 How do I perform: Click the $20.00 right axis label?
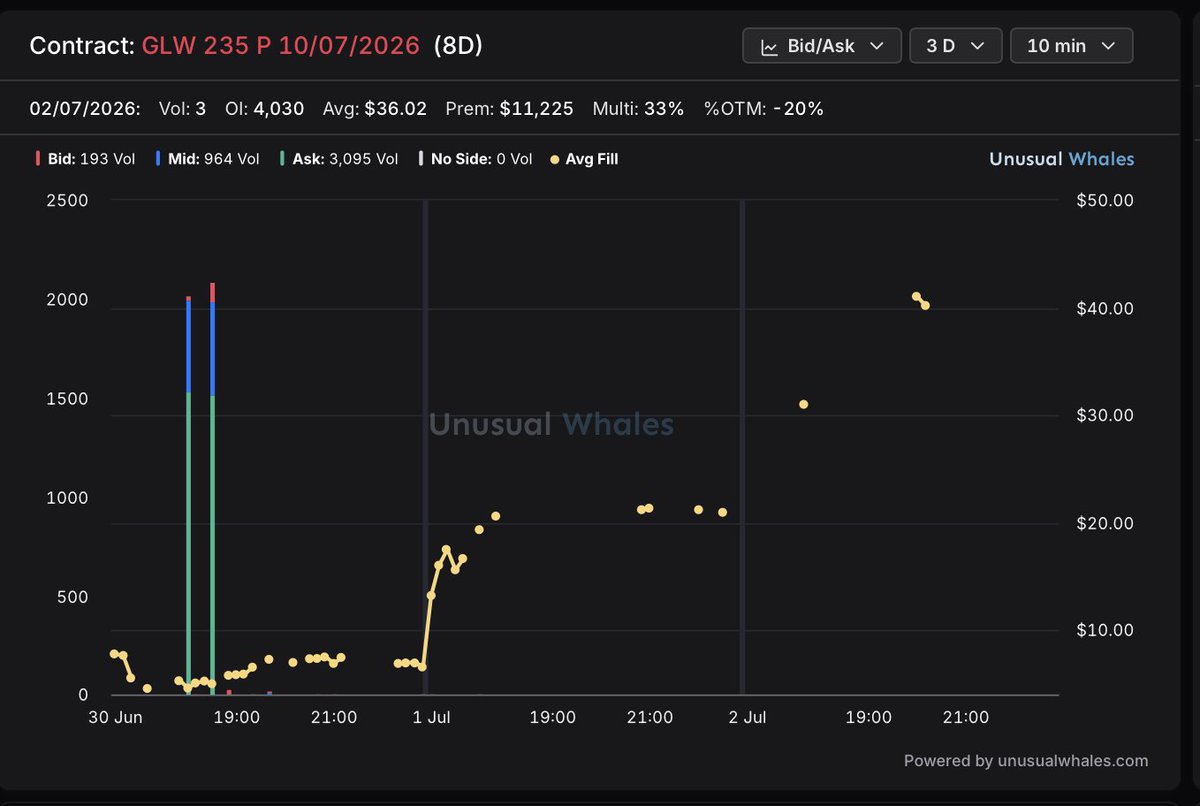click(x=1104, y=523)
